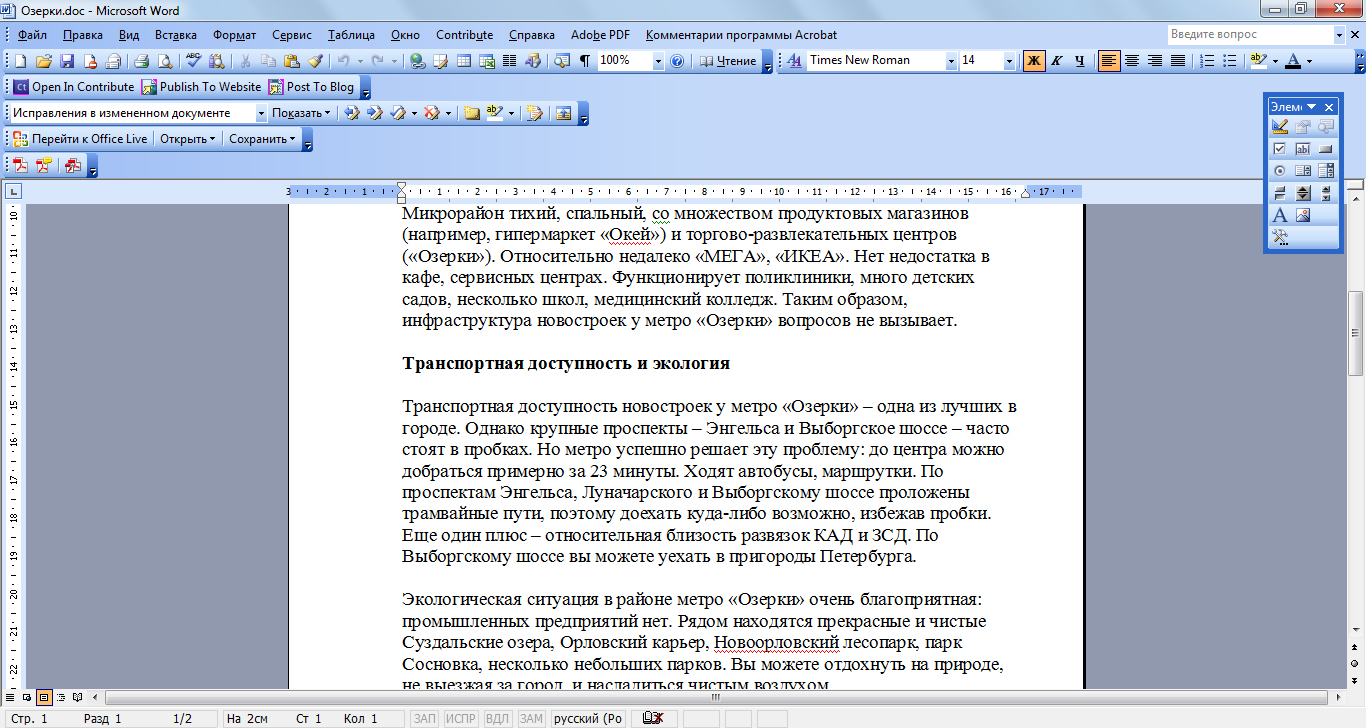The height and width of the screenshot is (728, 1366).
Task: Click Open In Contribute button
Action: point(73,87)
